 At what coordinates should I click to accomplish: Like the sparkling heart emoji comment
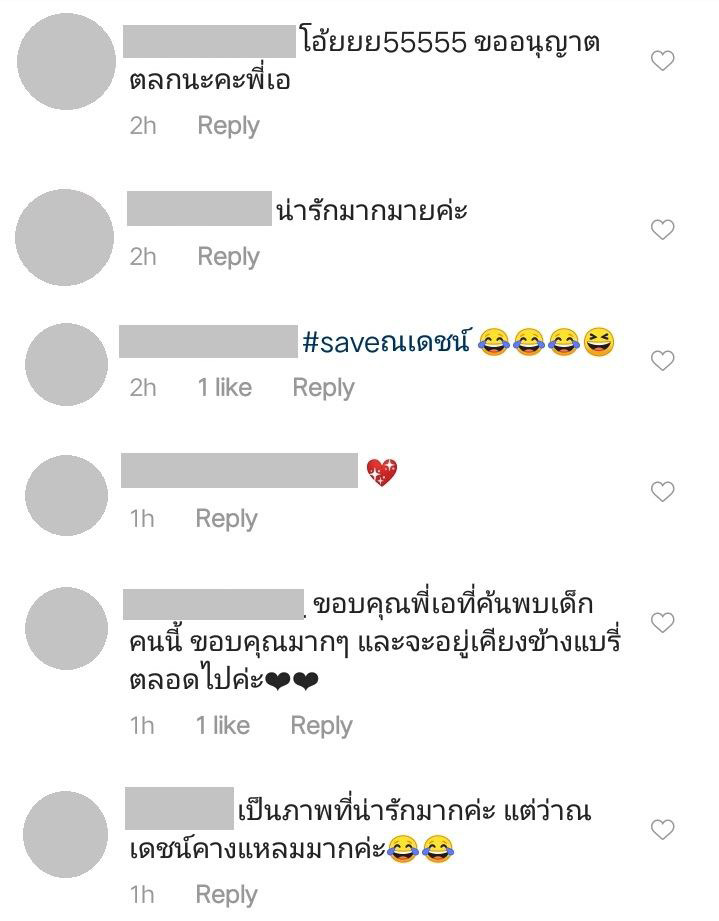pyautogui.click(x=663, y=491)
